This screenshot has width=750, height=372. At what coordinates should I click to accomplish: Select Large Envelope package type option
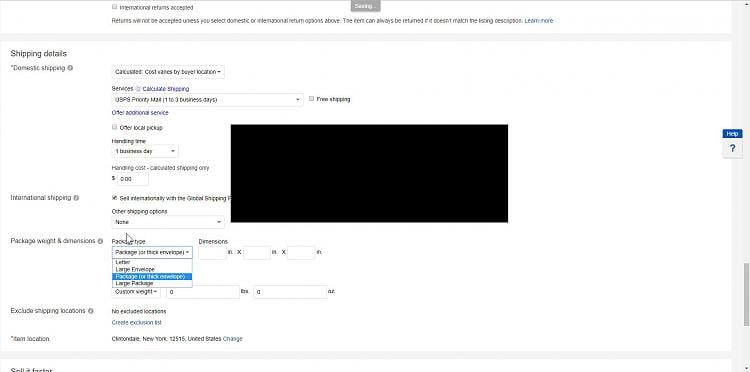152,269
